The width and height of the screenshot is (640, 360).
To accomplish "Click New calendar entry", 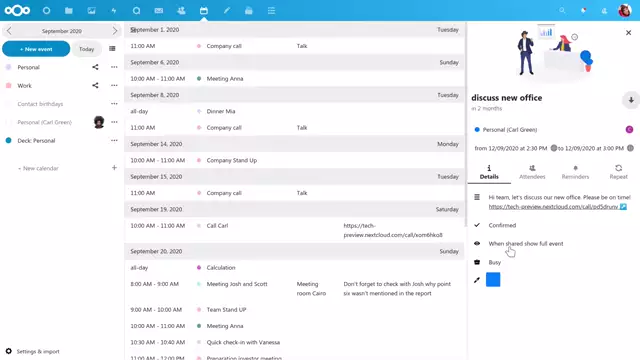I will click(x=38, y=168).
